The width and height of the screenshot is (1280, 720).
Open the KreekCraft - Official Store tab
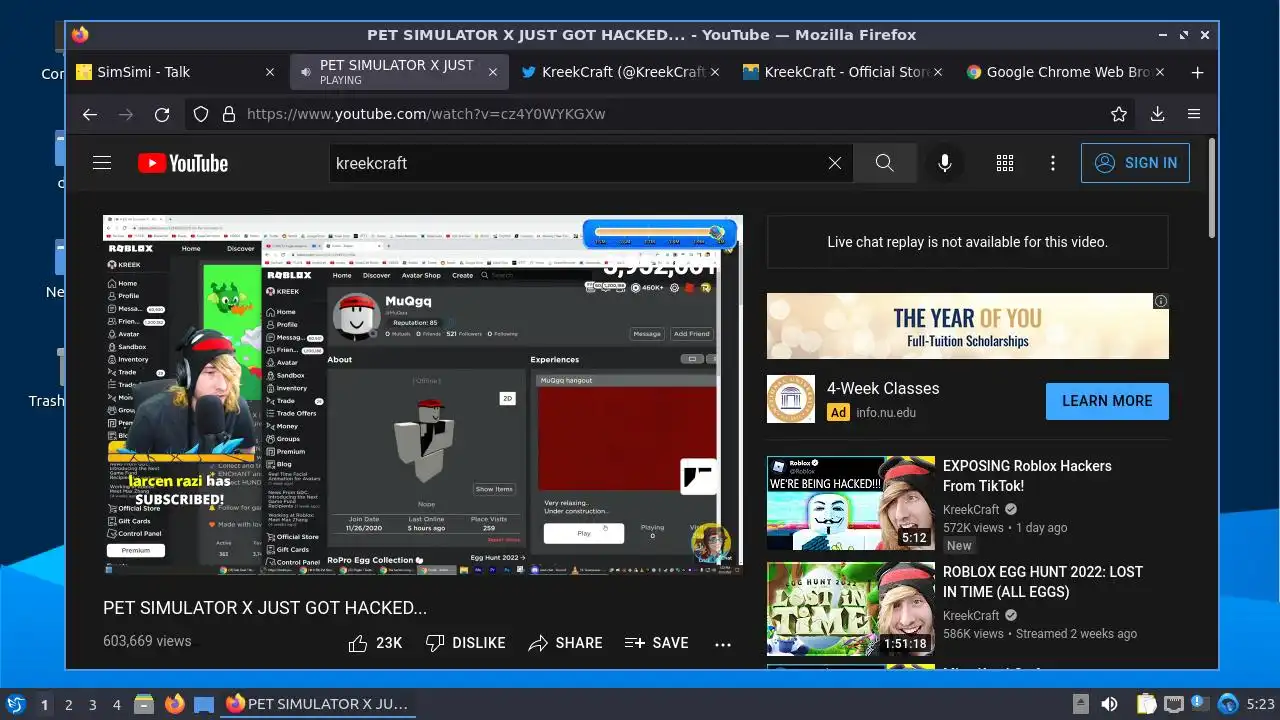coord(843,72)
